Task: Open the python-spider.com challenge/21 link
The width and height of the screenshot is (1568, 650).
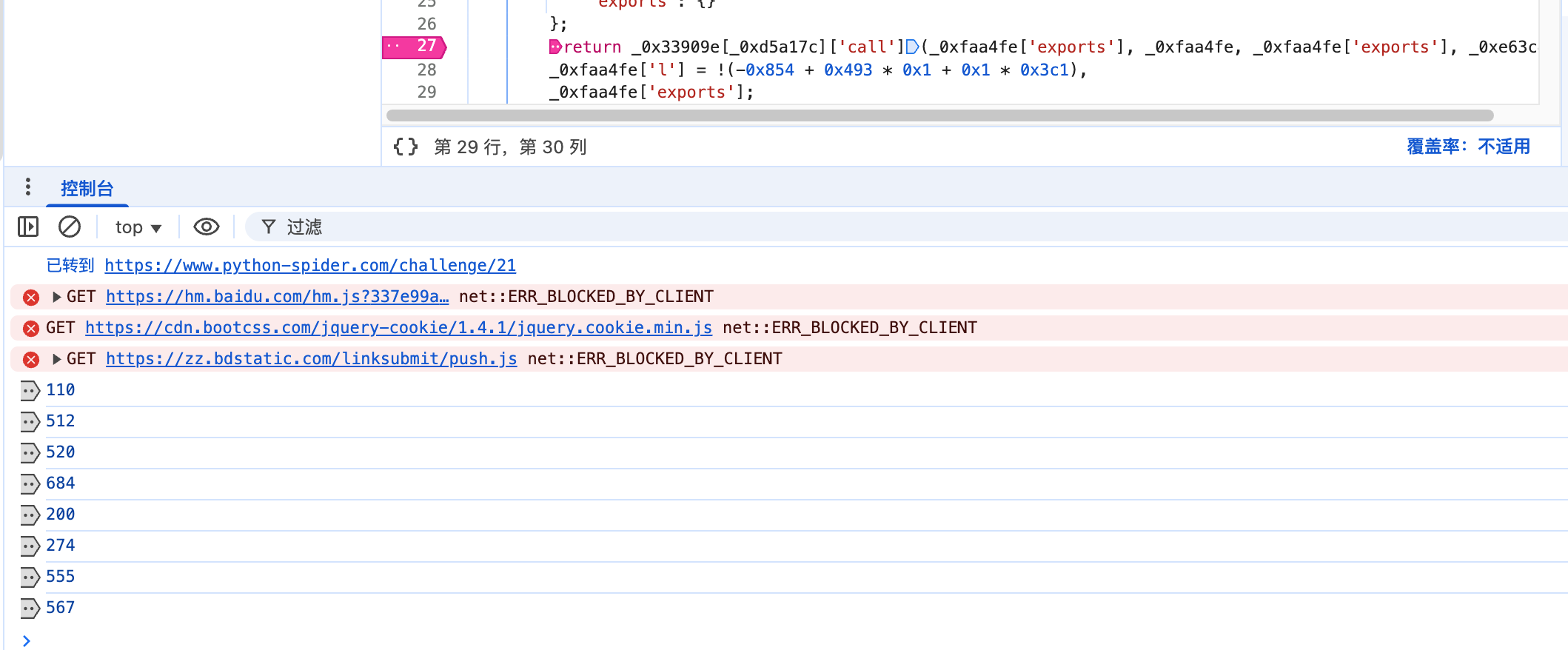Action: pyautogui.click(x=310, y=266)
